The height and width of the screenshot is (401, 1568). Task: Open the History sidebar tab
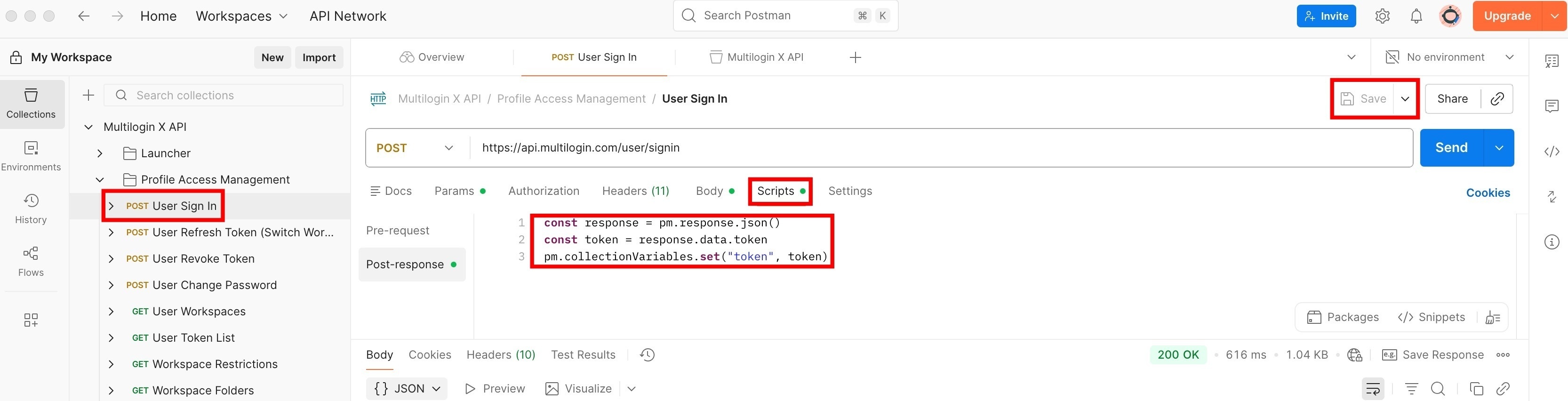[31, 209]
